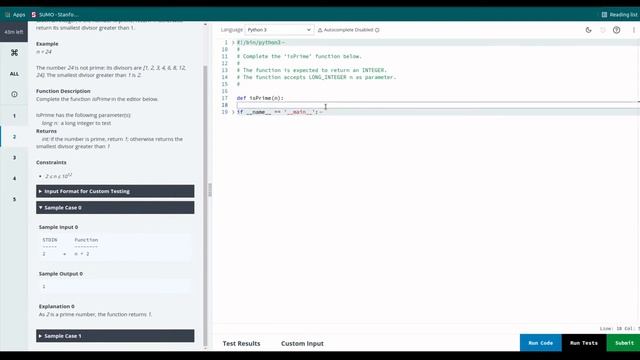Expand Input Format for Custom Testing

[115, 191]
